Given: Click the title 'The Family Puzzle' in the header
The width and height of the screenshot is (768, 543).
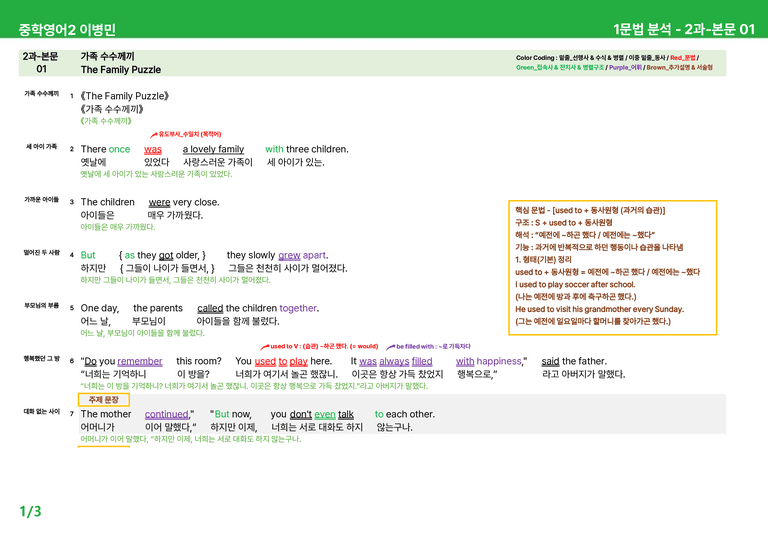Looking at the screenshot, I should tap(121, 70).
